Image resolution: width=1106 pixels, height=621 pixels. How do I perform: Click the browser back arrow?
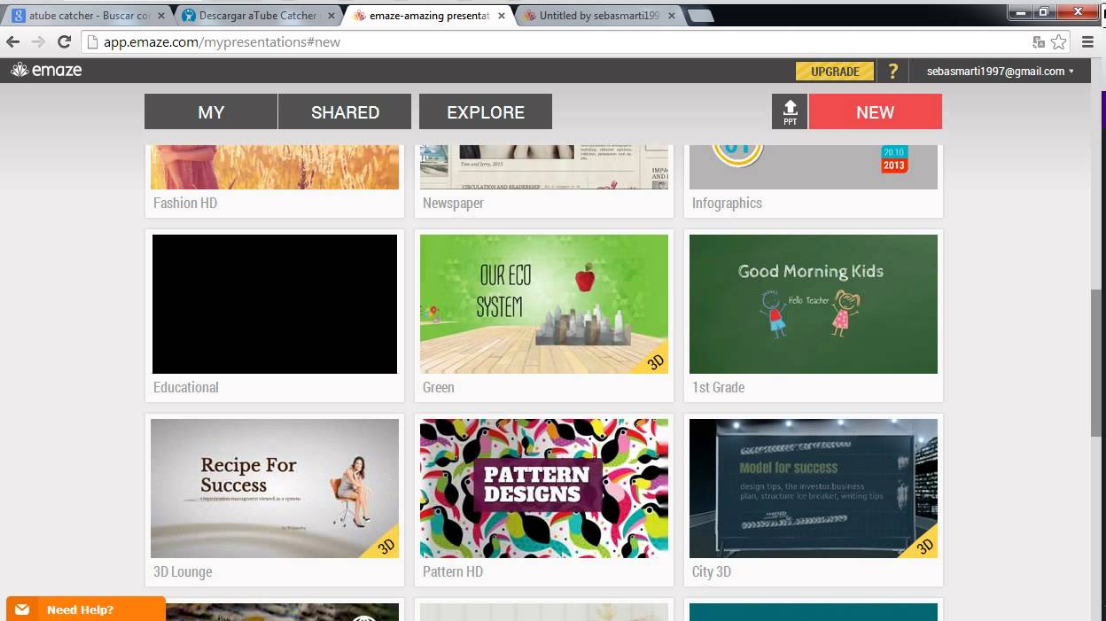tap(13, 42)
